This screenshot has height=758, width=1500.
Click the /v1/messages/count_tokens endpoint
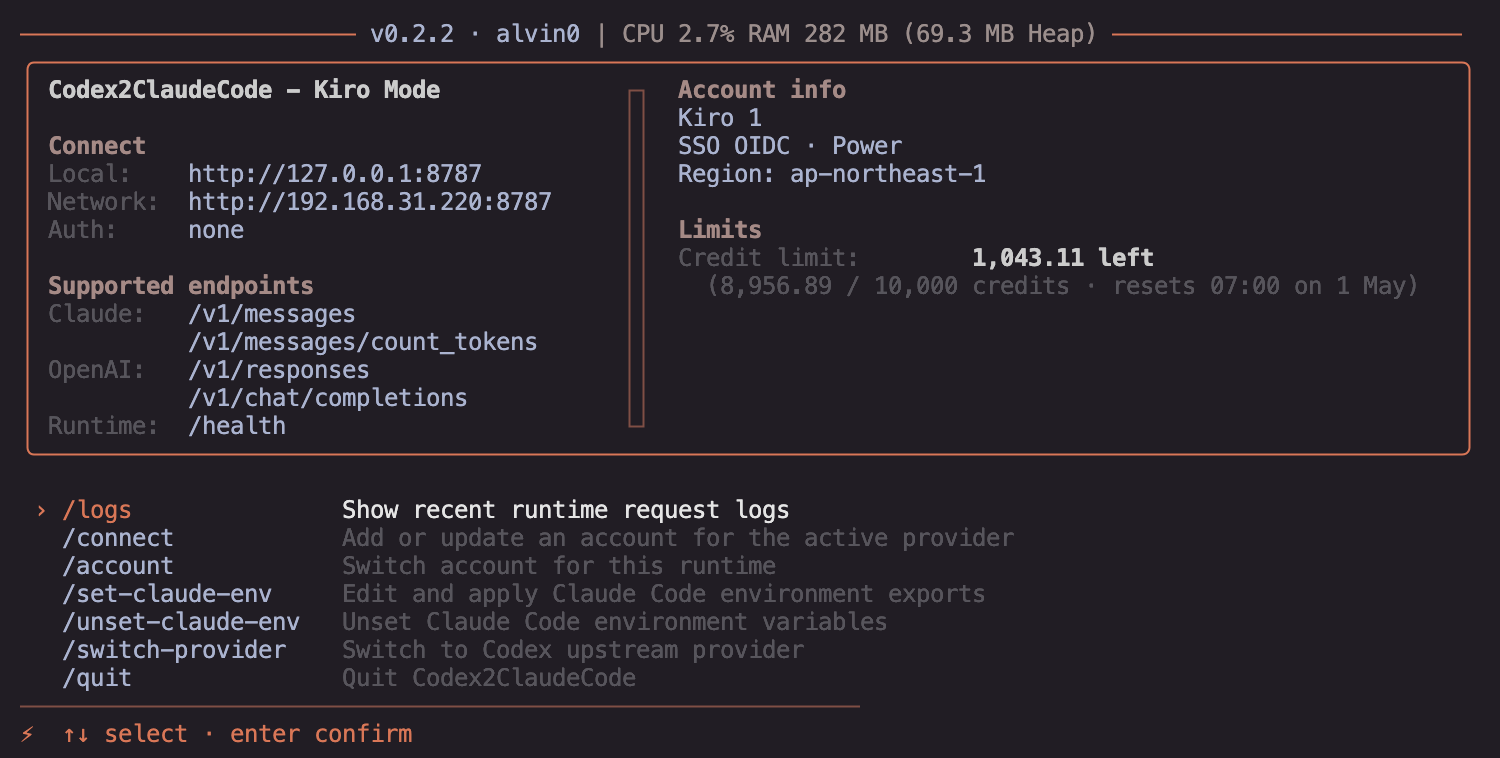pos(363,342)
